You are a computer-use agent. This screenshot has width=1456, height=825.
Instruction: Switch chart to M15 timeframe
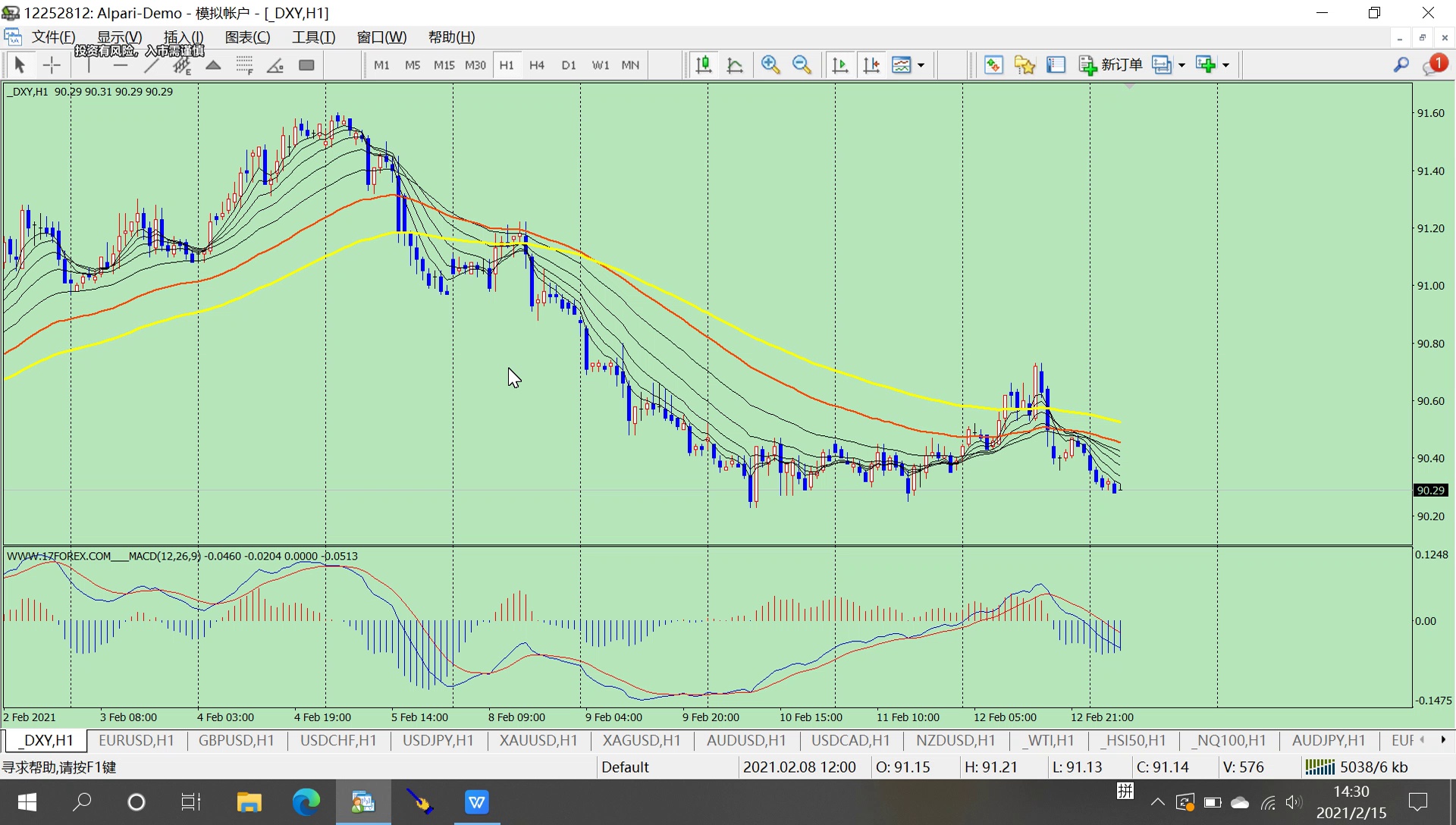pos(444,65)
